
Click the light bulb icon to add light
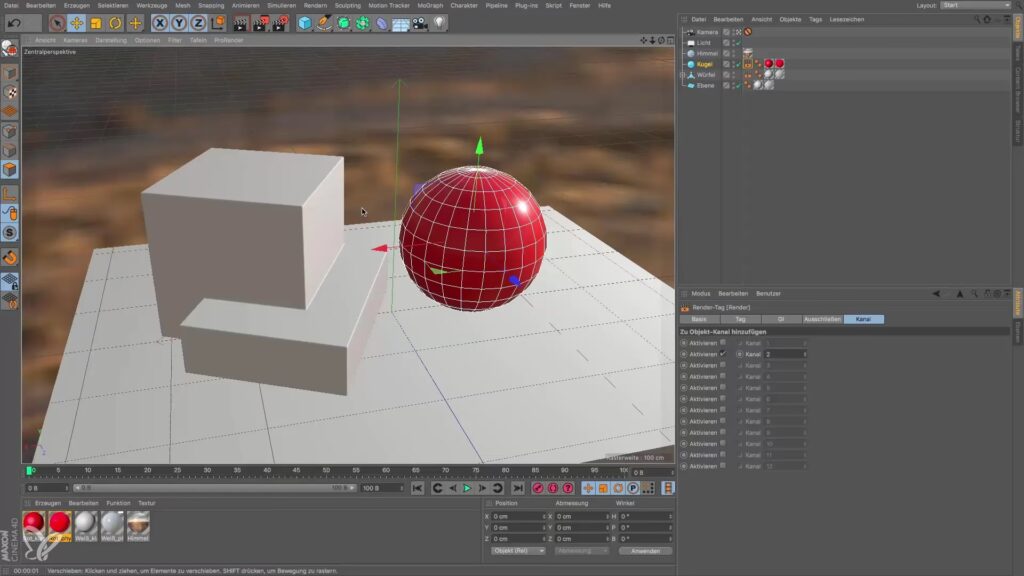pyautogui.click(x=438, y=22)
